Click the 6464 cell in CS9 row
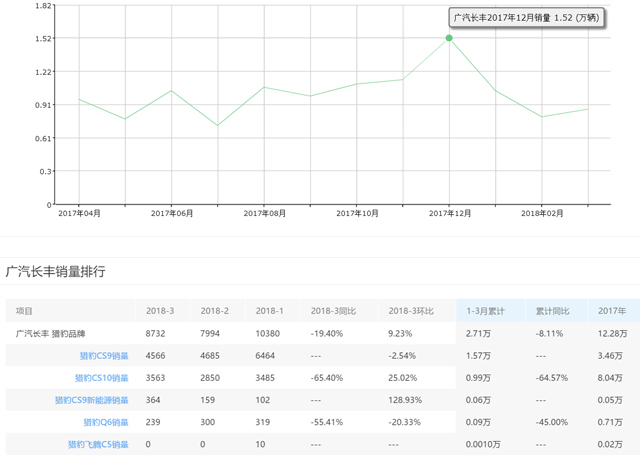 pyautogui.click(x=265, y=356)
